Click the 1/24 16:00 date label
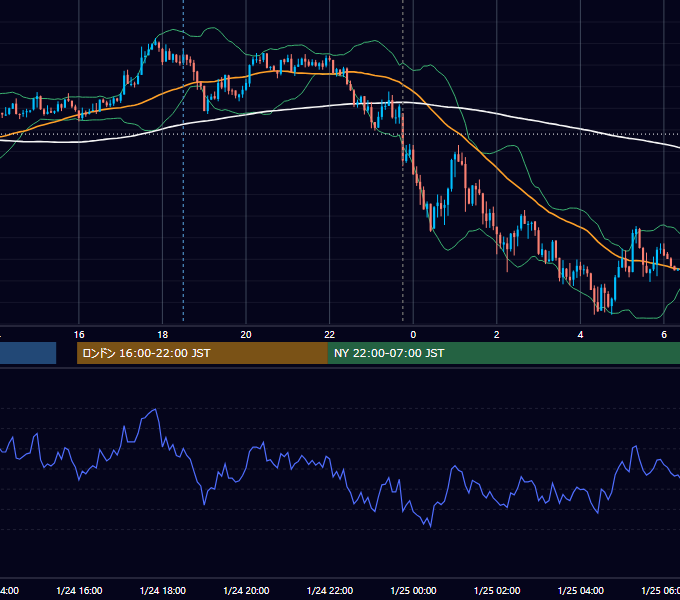Viewport: 680px width, 600px height. coord(79,590)
